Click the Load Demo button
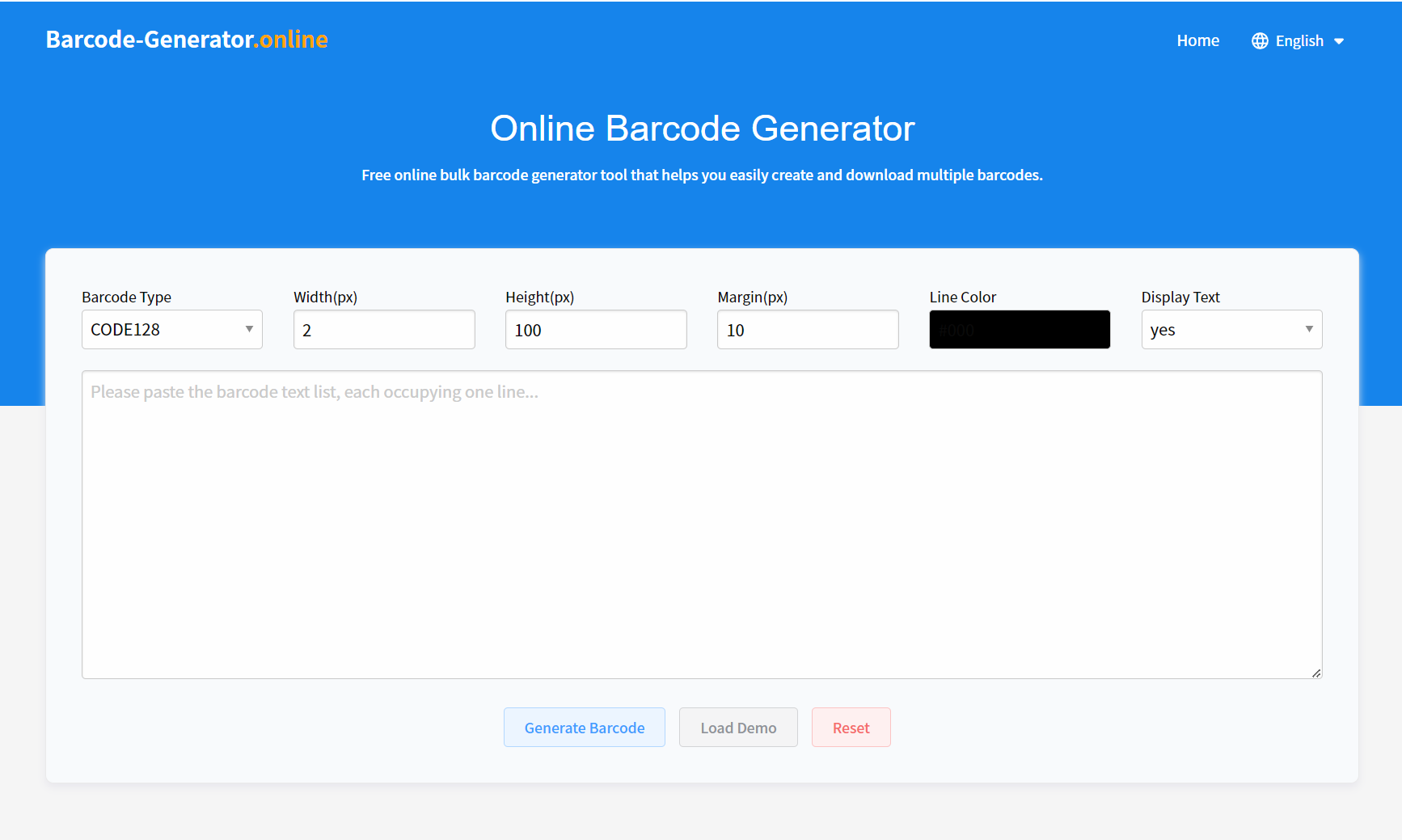The height and width of the screenshot is (840, 1402). (738, 728)
